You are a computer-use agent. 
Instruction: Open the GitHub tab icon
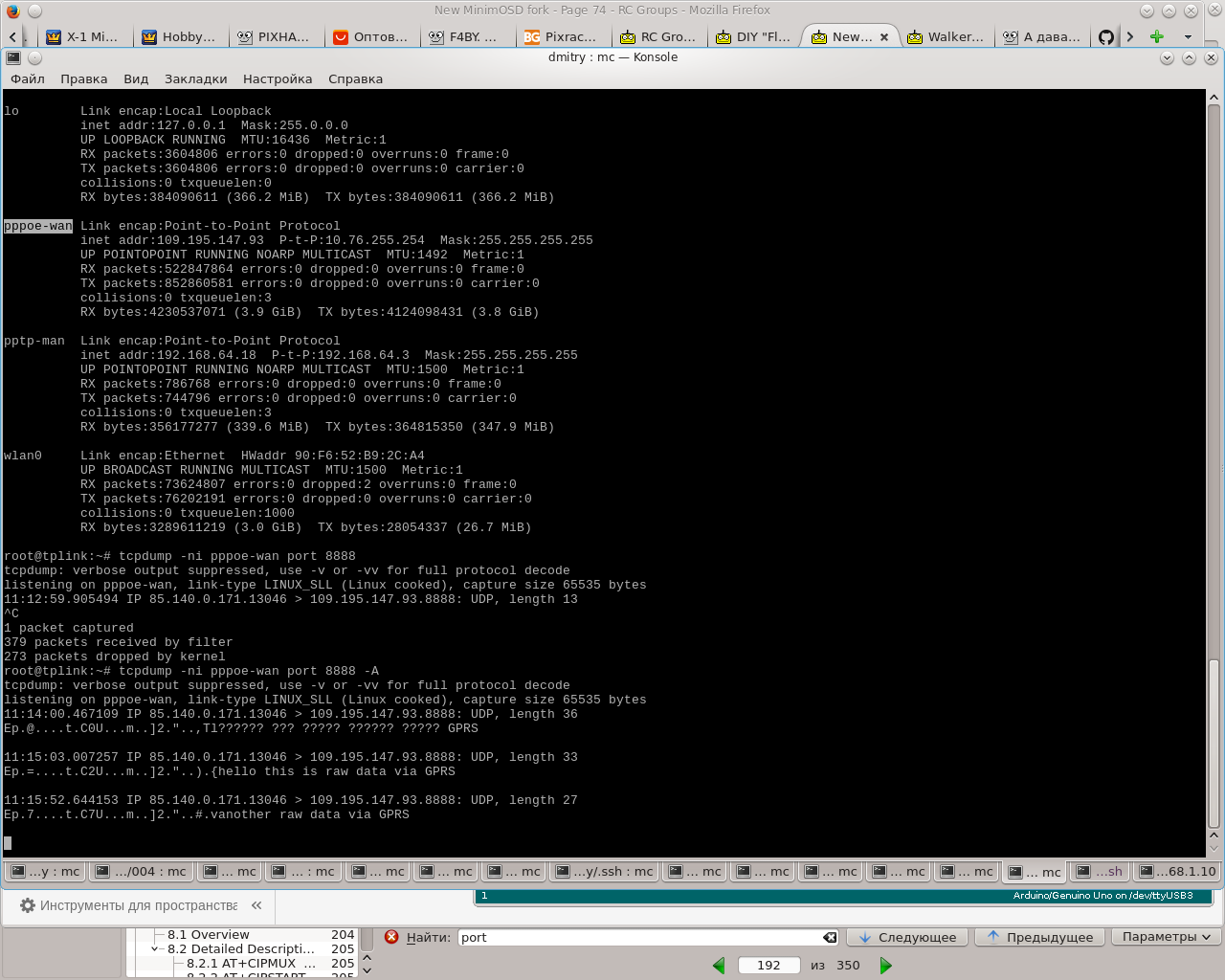[x=1106, y=37]
